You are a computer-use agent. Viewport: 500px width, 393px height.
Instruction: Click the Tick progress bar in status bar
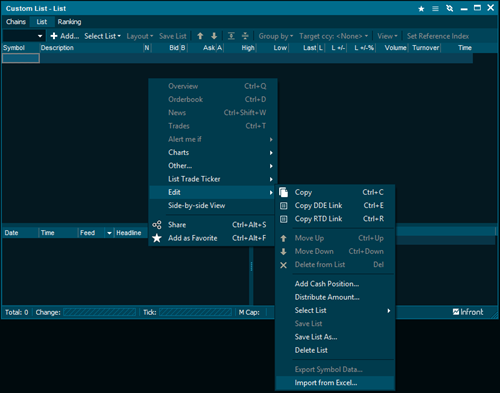coord(195,312)
